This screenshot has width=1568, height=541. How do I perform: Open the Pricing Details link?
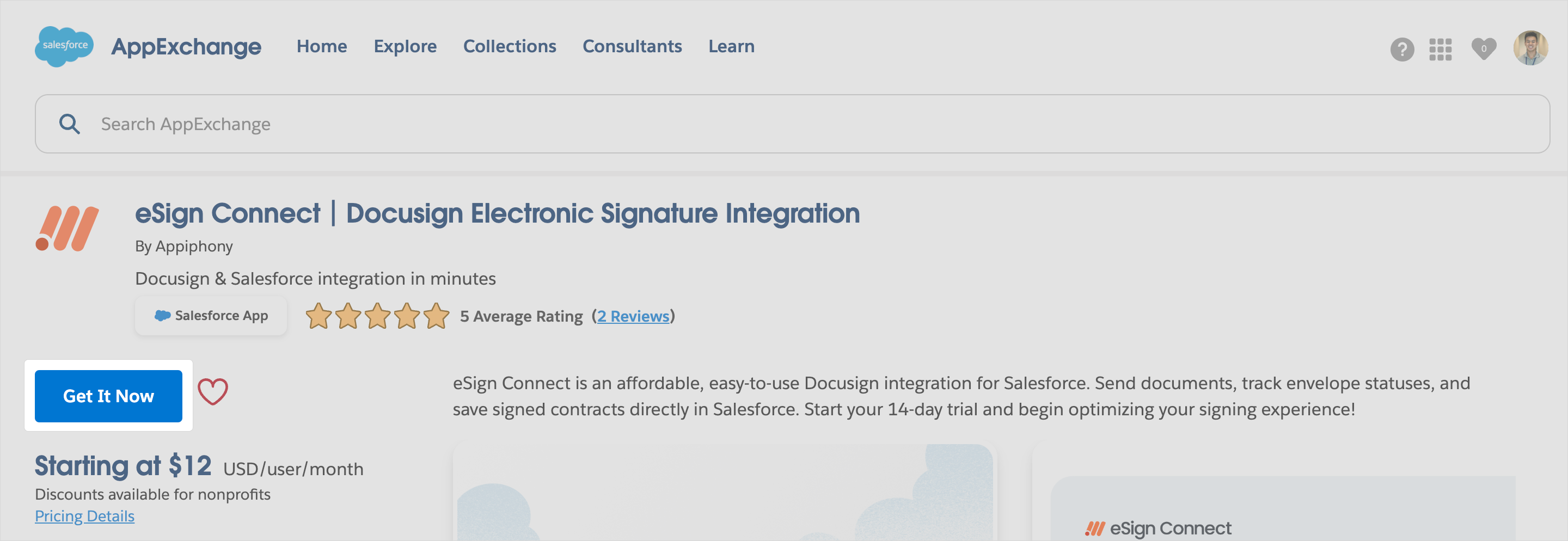(x=84, y=516)
